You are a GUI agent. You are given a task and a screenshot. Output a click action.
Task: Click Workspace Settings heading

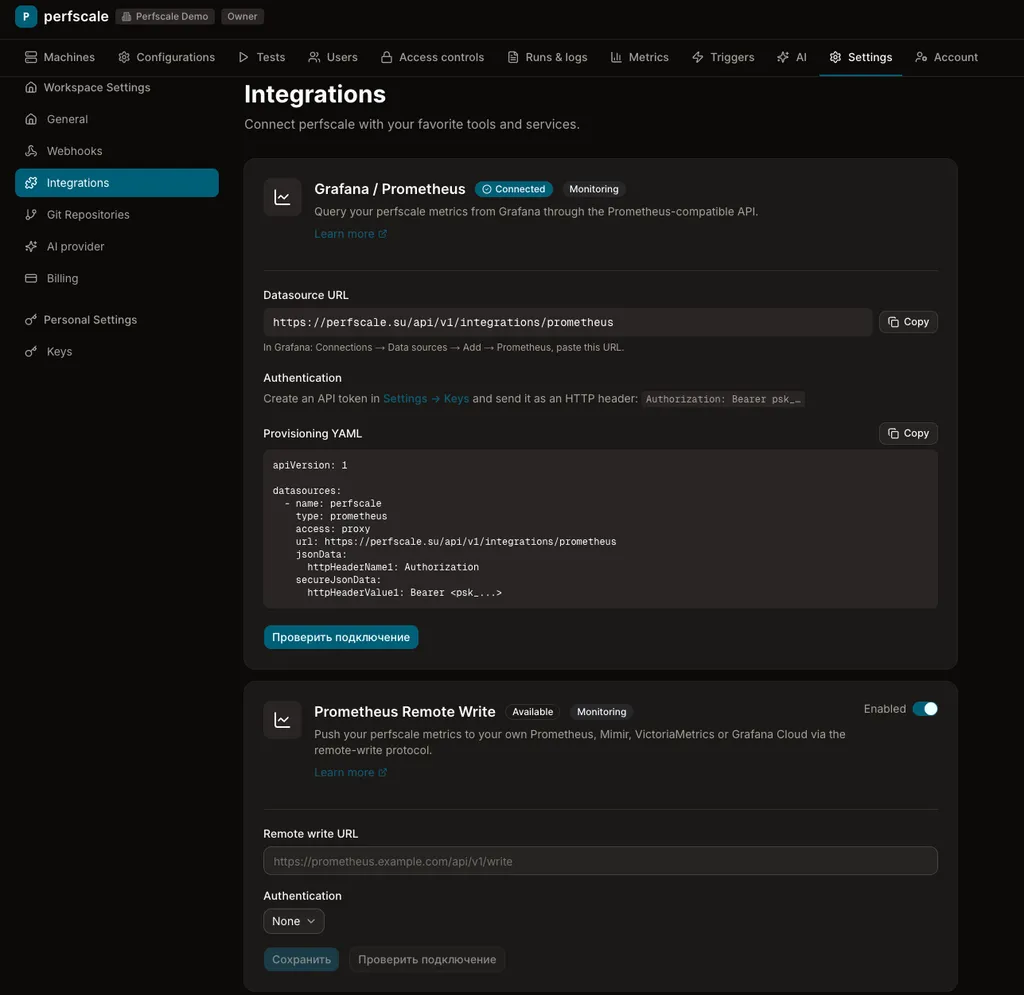[97, 87]
